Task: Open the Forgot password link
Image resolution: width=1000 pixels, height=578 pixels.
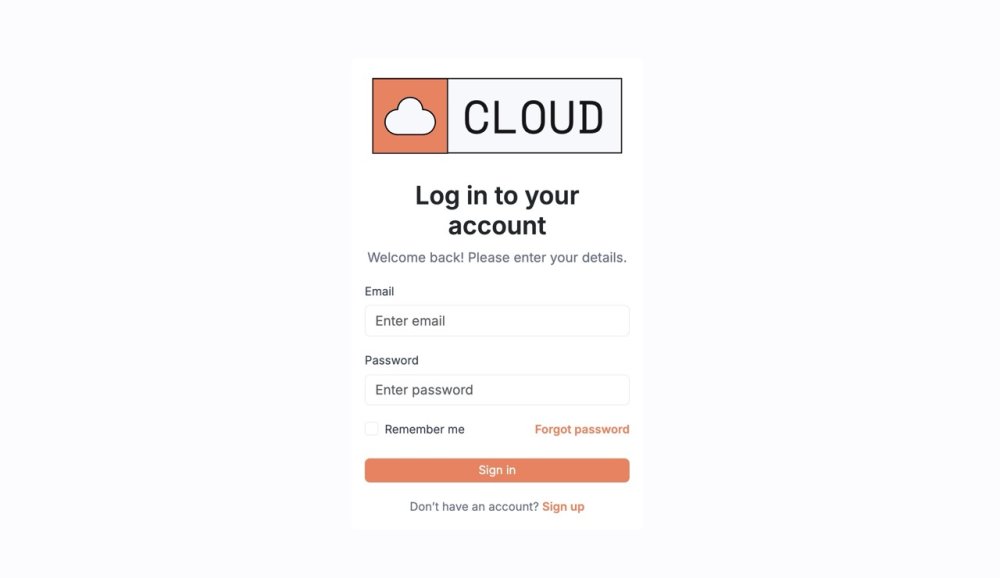Action: tap(582, 429)
